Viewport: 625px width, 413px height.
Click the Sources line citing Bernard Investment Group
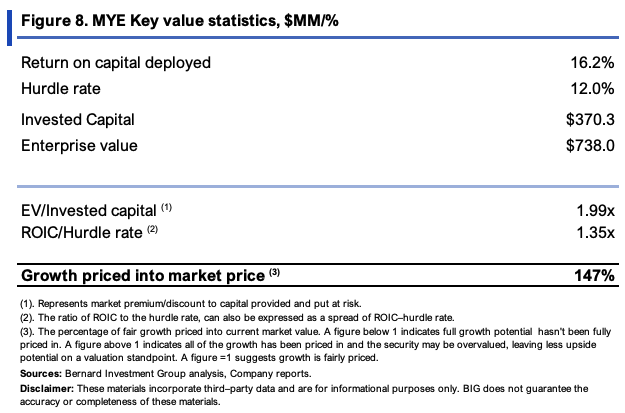166,374
